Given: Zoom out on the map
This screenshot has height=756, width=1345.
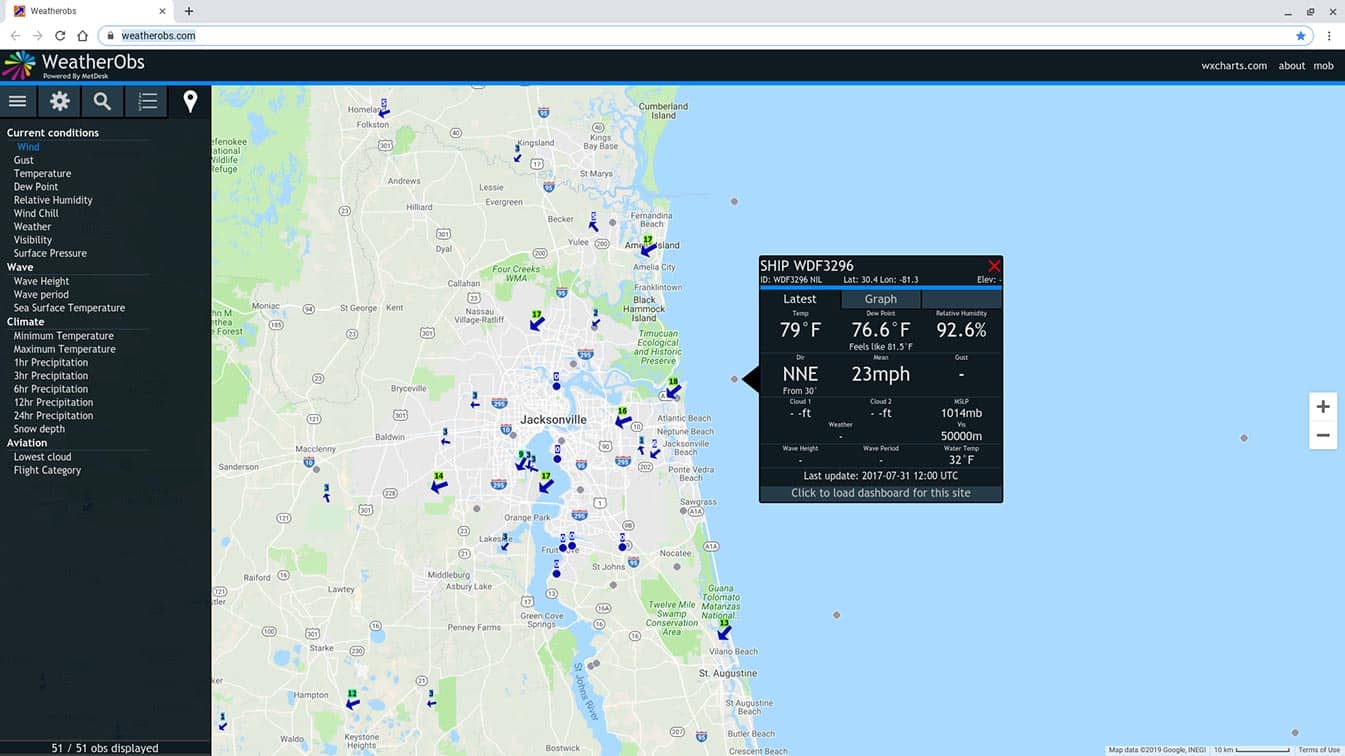Looking at the screenshot, I should point(1322,435).
